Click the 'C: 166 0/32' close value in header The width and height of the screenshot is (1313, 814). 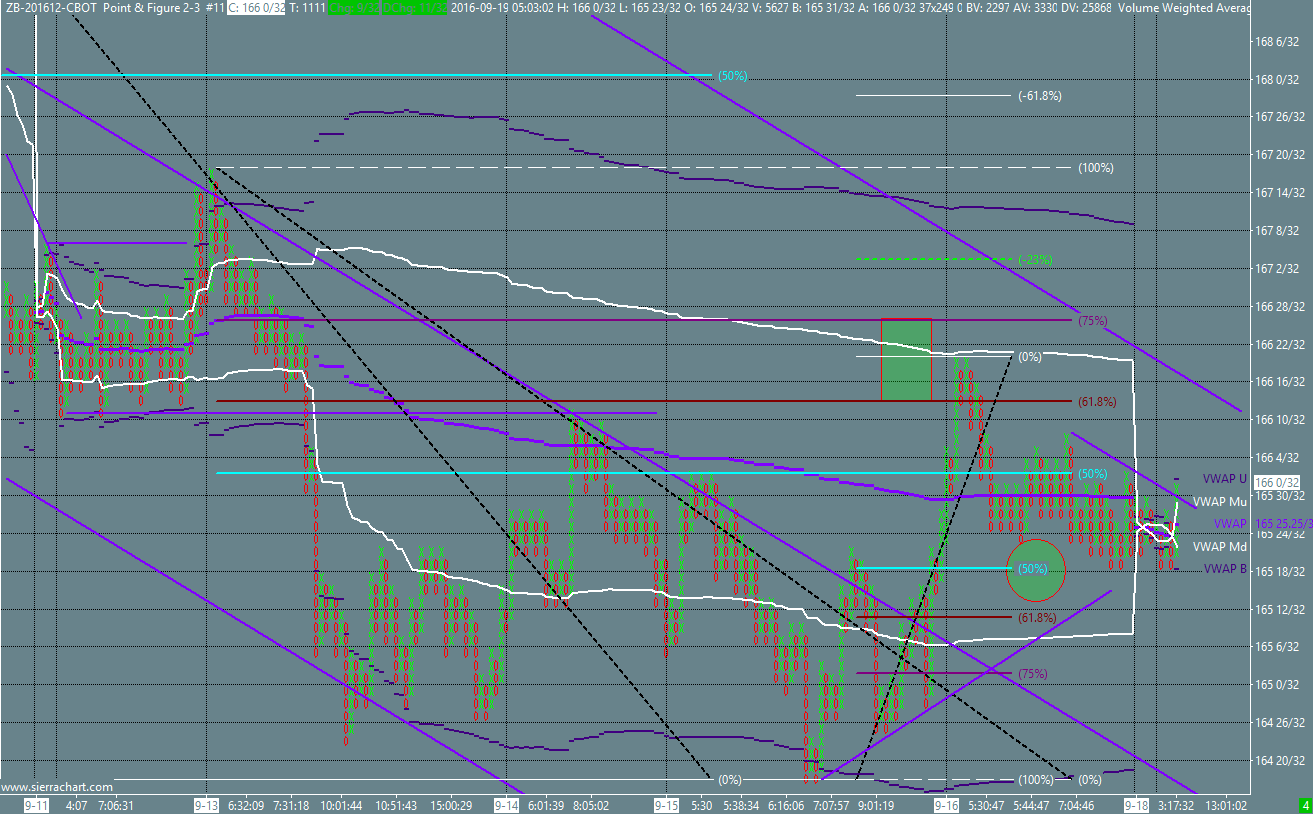pyautogui.click(x=259, y=7)
